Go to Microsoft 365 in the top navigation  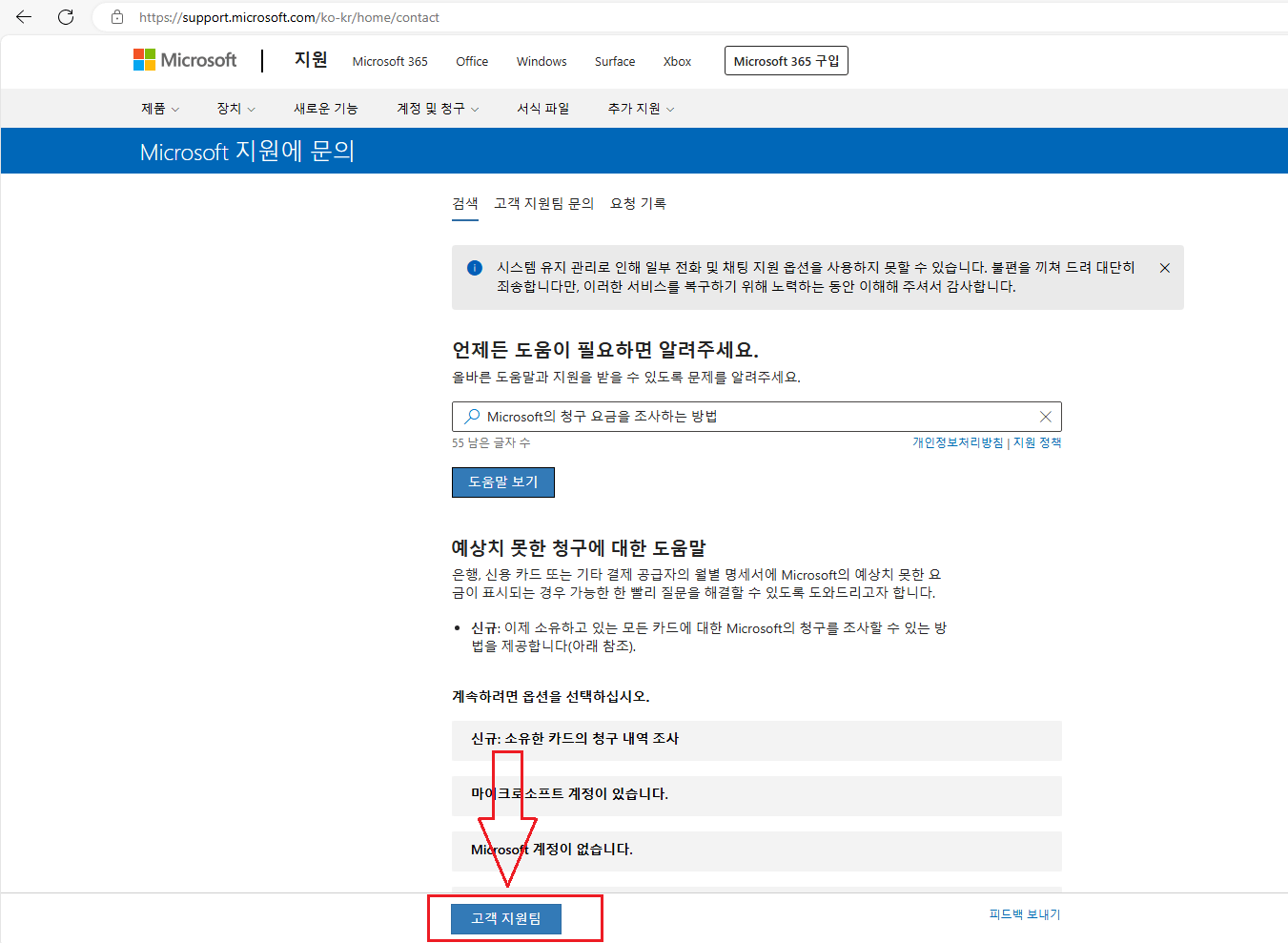(x=390, y=61)
